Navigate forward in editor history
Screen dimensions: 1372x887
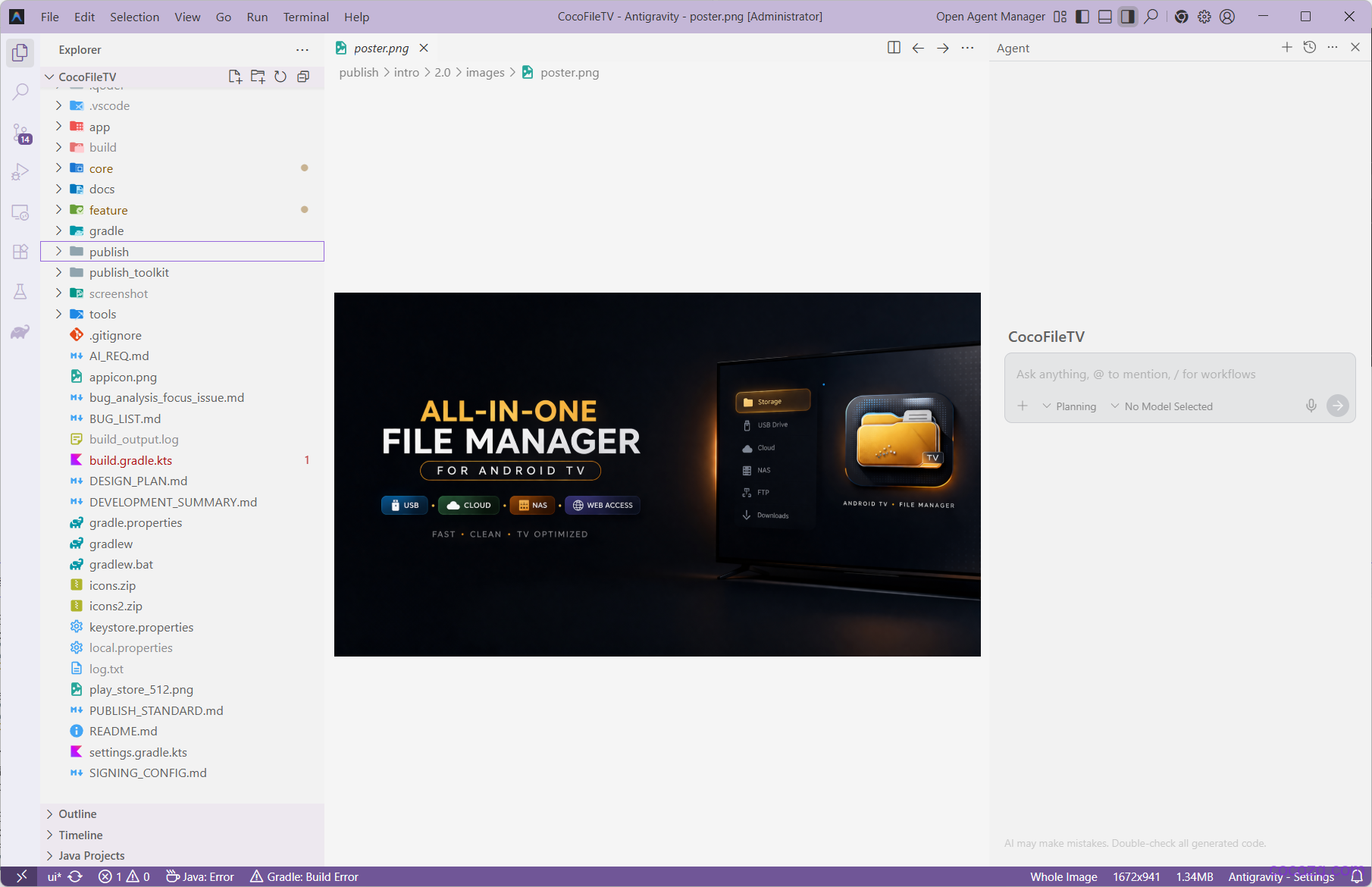click(x=942, y=48)
